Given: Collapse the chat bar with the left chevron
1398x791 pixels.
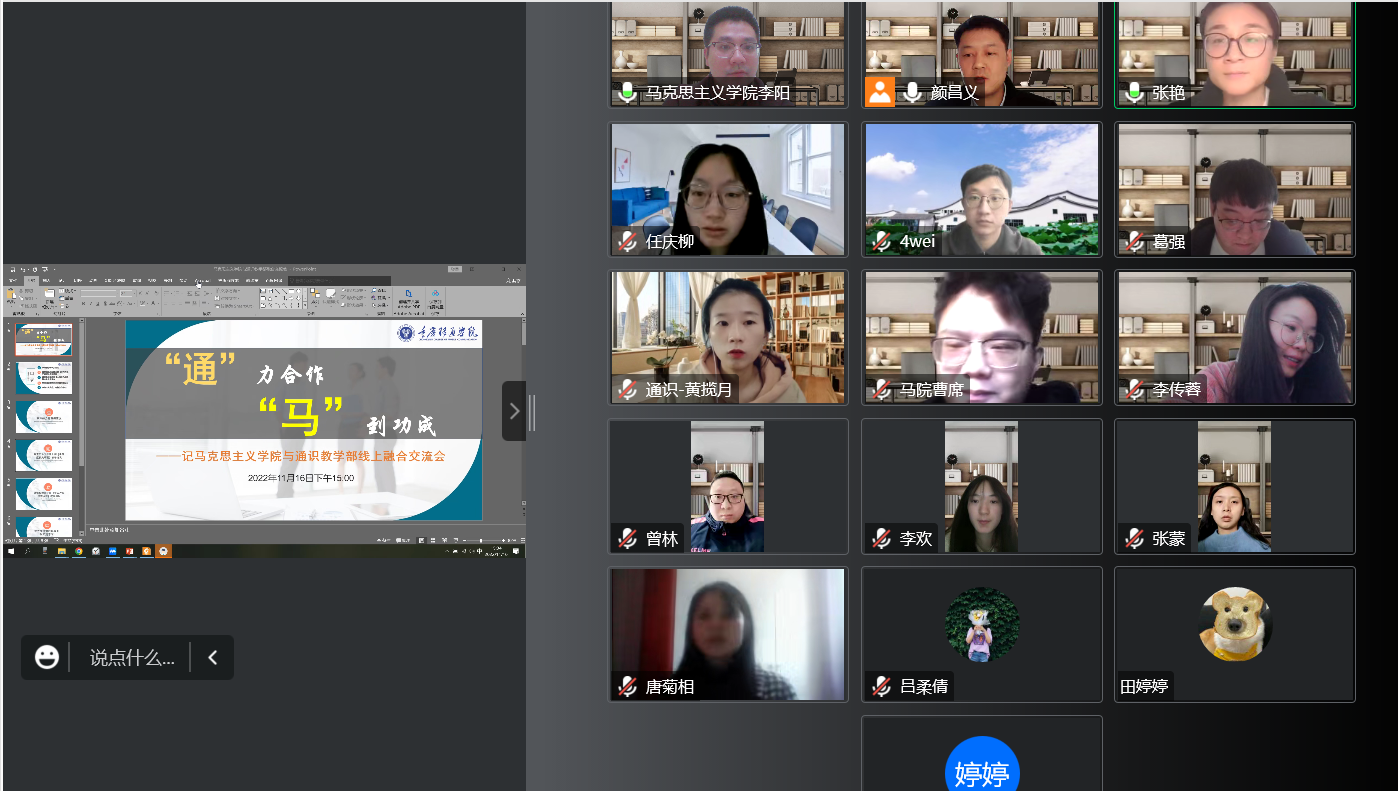Looking at the screenshot, I should (x=212, y=657).
